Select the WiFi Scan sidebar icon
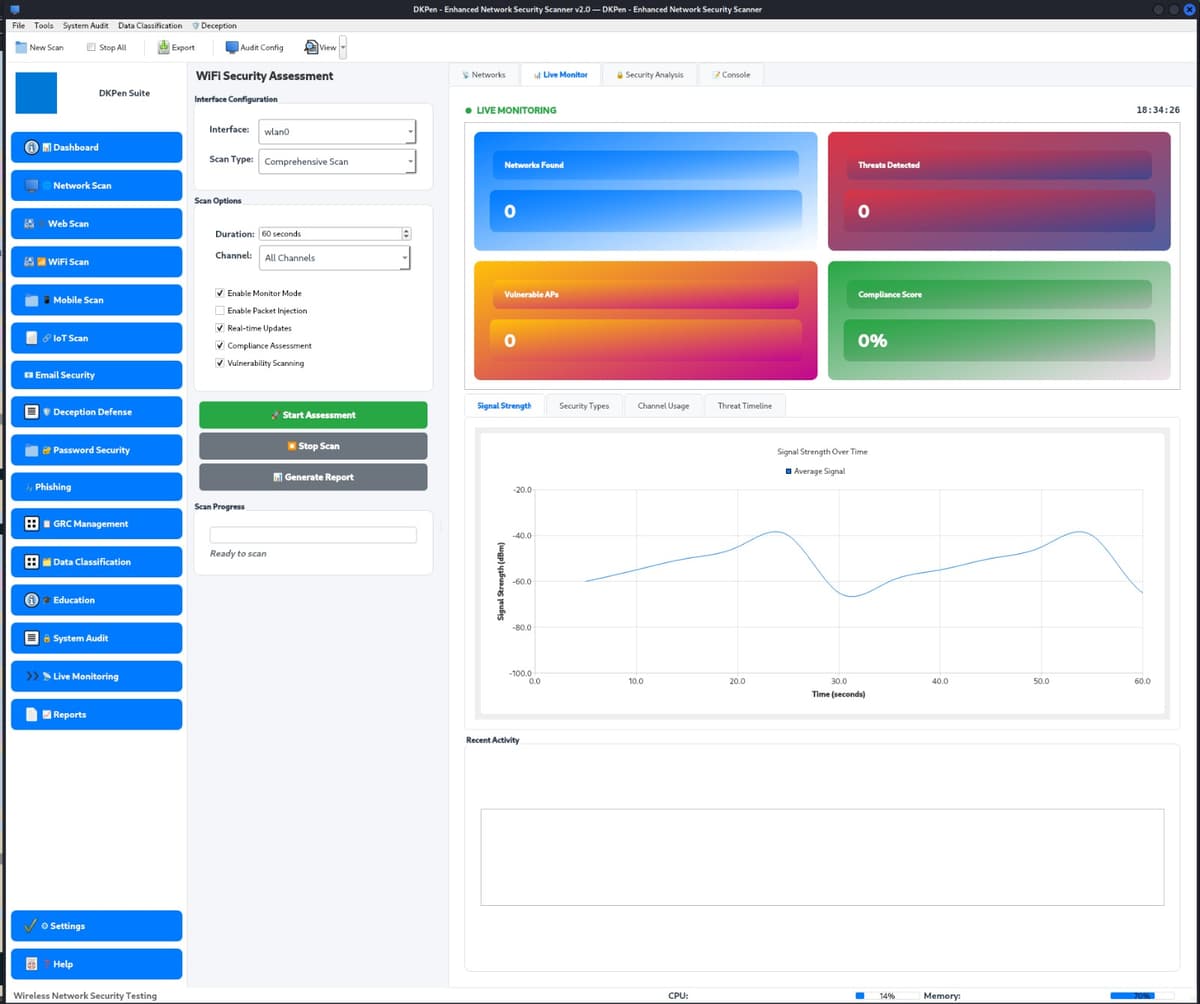The image size is (1200, 1004). (96, 261)
